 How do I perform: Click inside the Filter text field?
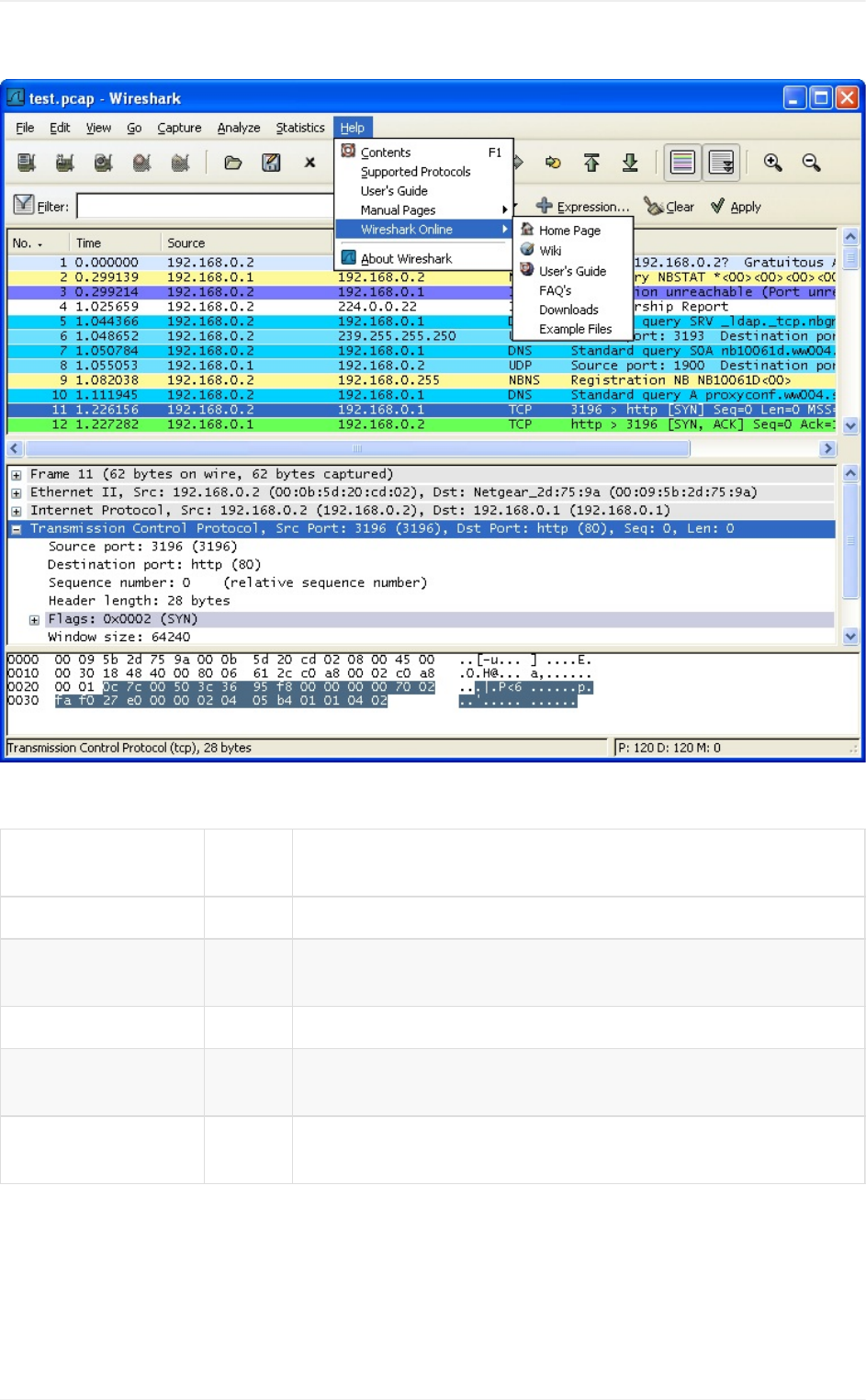[x=206, y=206]
